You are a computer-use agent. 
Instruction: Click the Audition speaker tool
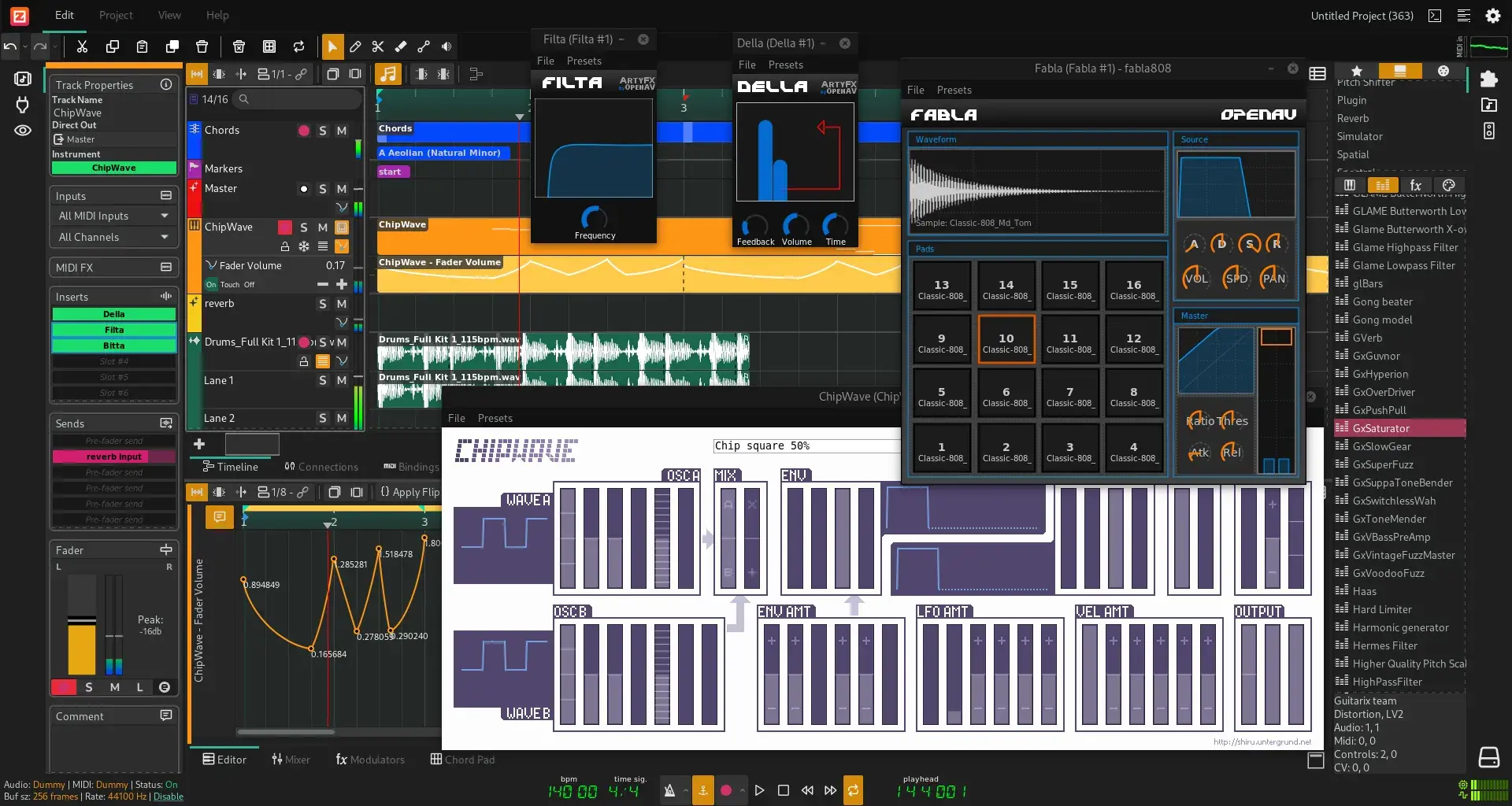pyautogui.click(x=447, y=47)
